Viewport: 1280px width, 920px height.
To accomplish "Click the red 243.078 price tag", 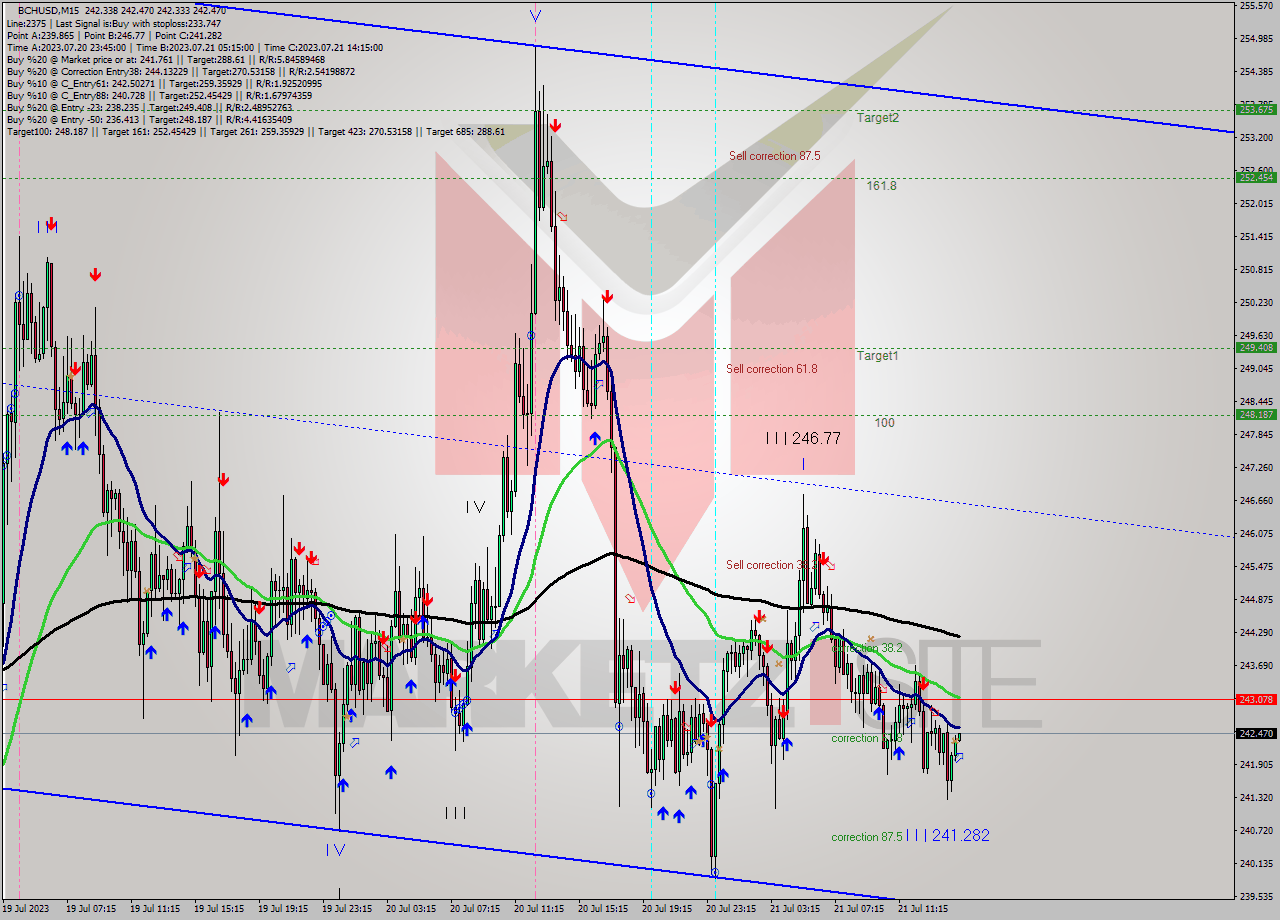I will coord(1256,700).
